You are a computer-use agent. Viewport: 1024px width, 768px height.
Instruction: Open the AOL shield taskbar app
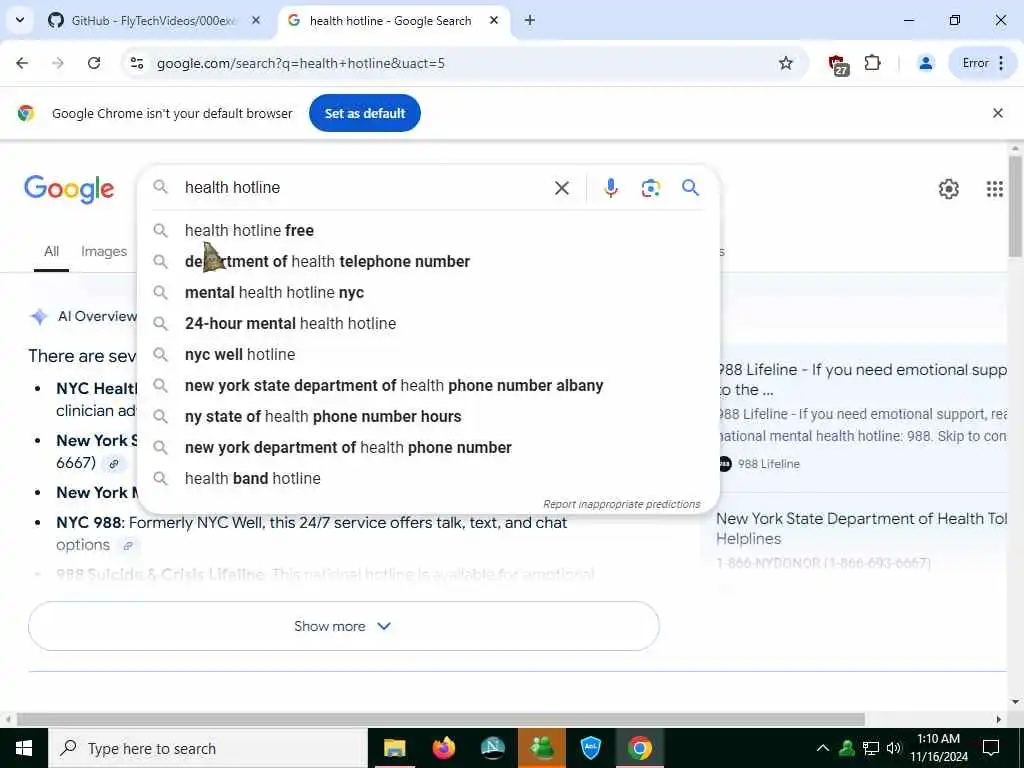[x=590, y=748]
